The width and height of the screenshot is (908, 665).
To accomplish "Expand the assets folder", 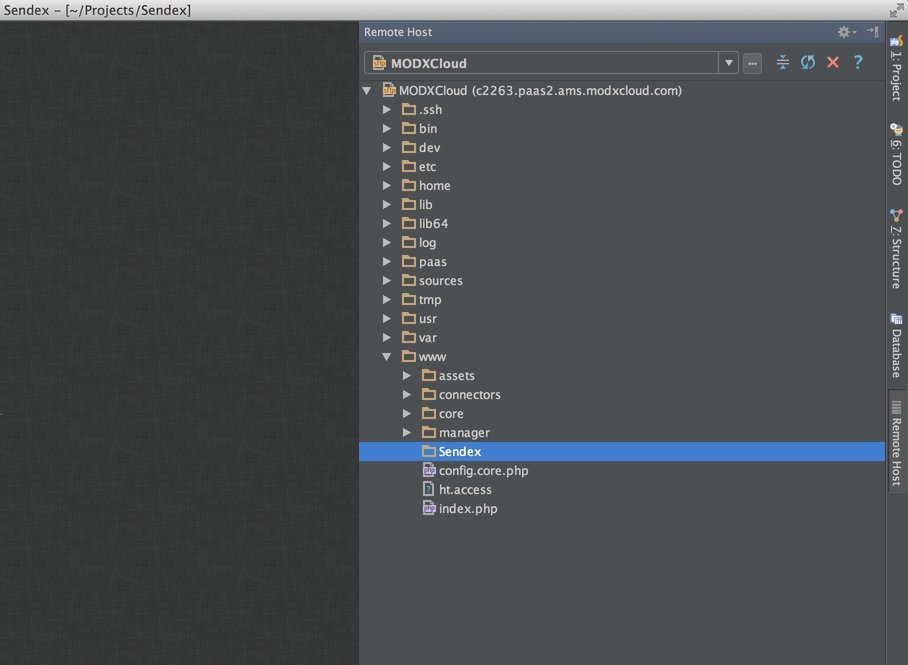I will [x=407, y=376].
